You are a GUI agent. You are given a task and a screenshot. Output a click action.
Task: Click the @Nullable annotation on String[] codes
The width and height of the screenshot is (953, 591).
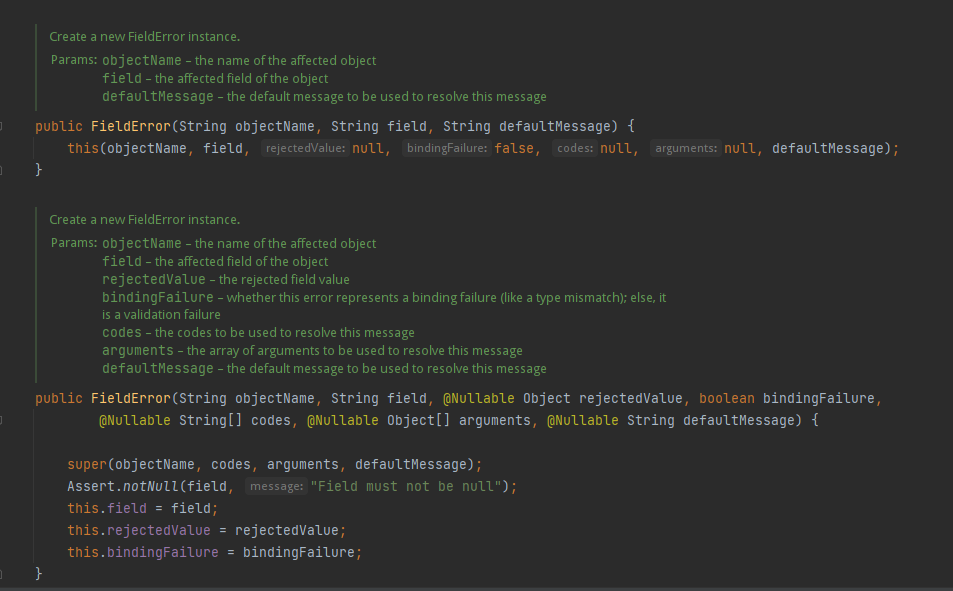click(132, 420)
